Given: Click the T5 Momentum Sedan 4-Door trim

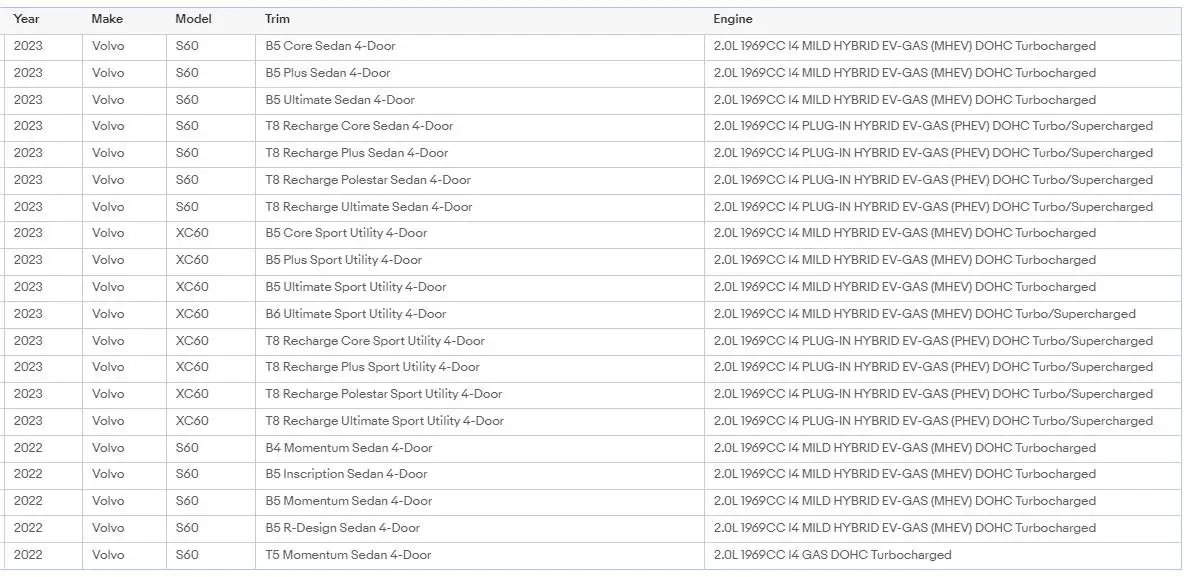Looking at the screenshot, I should 348,555.
